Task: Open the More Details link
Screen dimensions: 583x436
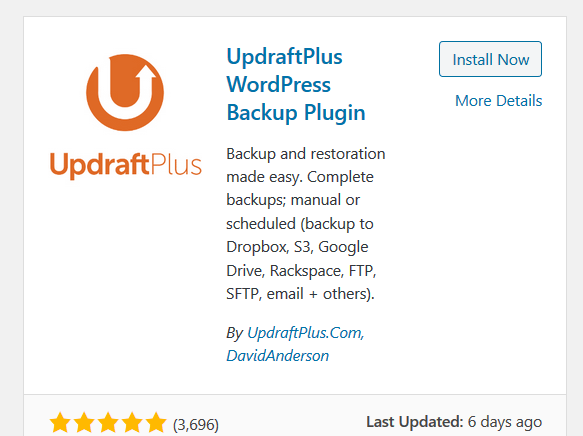Action: point(499,101)
